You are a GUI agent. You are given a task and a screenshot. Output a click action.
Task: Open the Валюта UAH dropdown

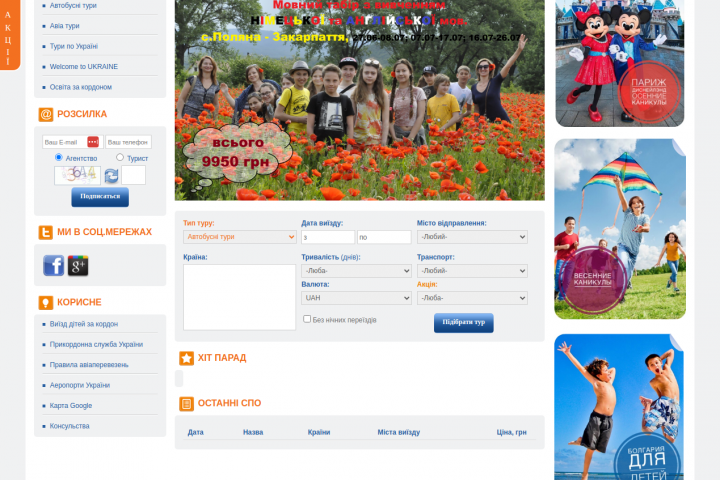tap(356, 298)
